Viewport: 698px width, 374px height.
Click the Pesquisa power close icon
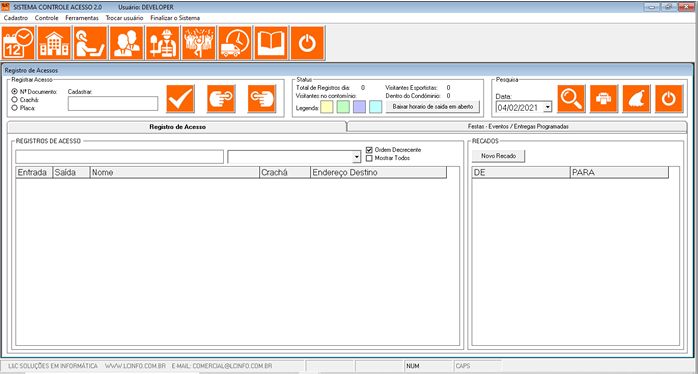click(669, 98)
